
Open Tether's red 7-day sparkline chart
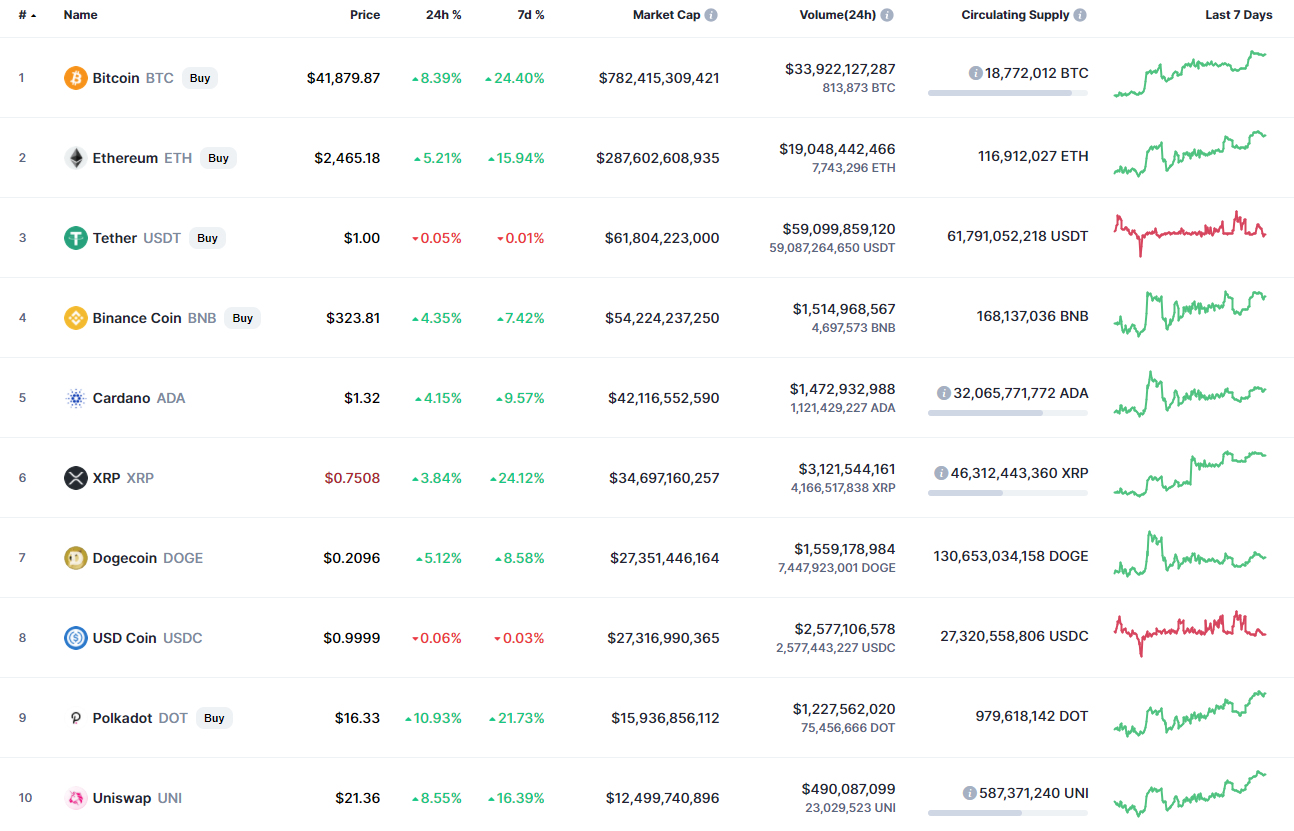[1190, 234]
